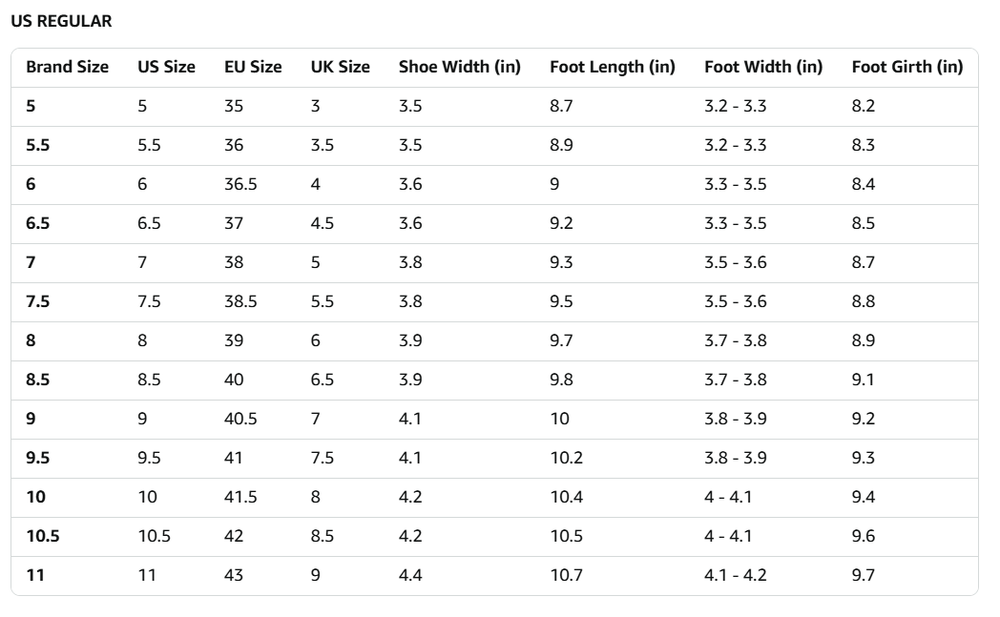This screenshot has width=1000, height=617.
Task: Select the foot length 10.7 cell
Action: pyautogui.click(x=566, y=575)
